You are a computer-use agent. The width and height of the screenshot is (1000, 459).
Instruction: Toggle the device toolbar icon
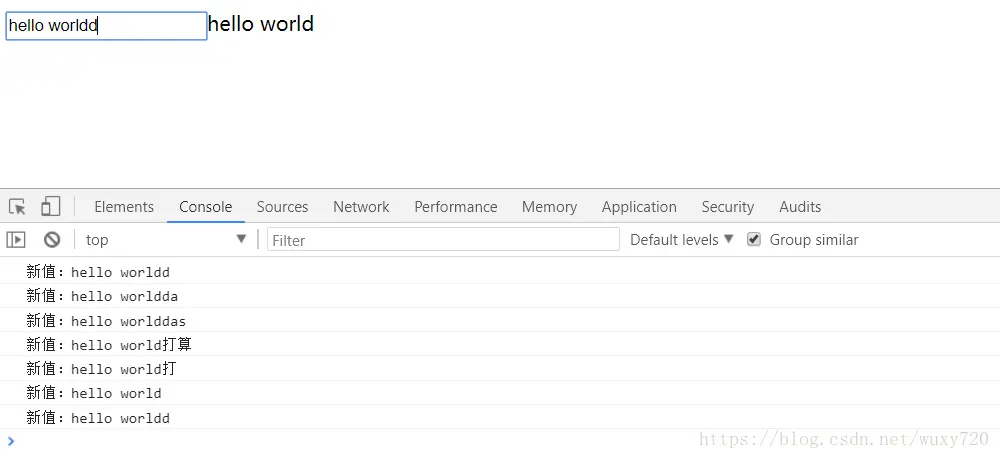coord(50,207)
